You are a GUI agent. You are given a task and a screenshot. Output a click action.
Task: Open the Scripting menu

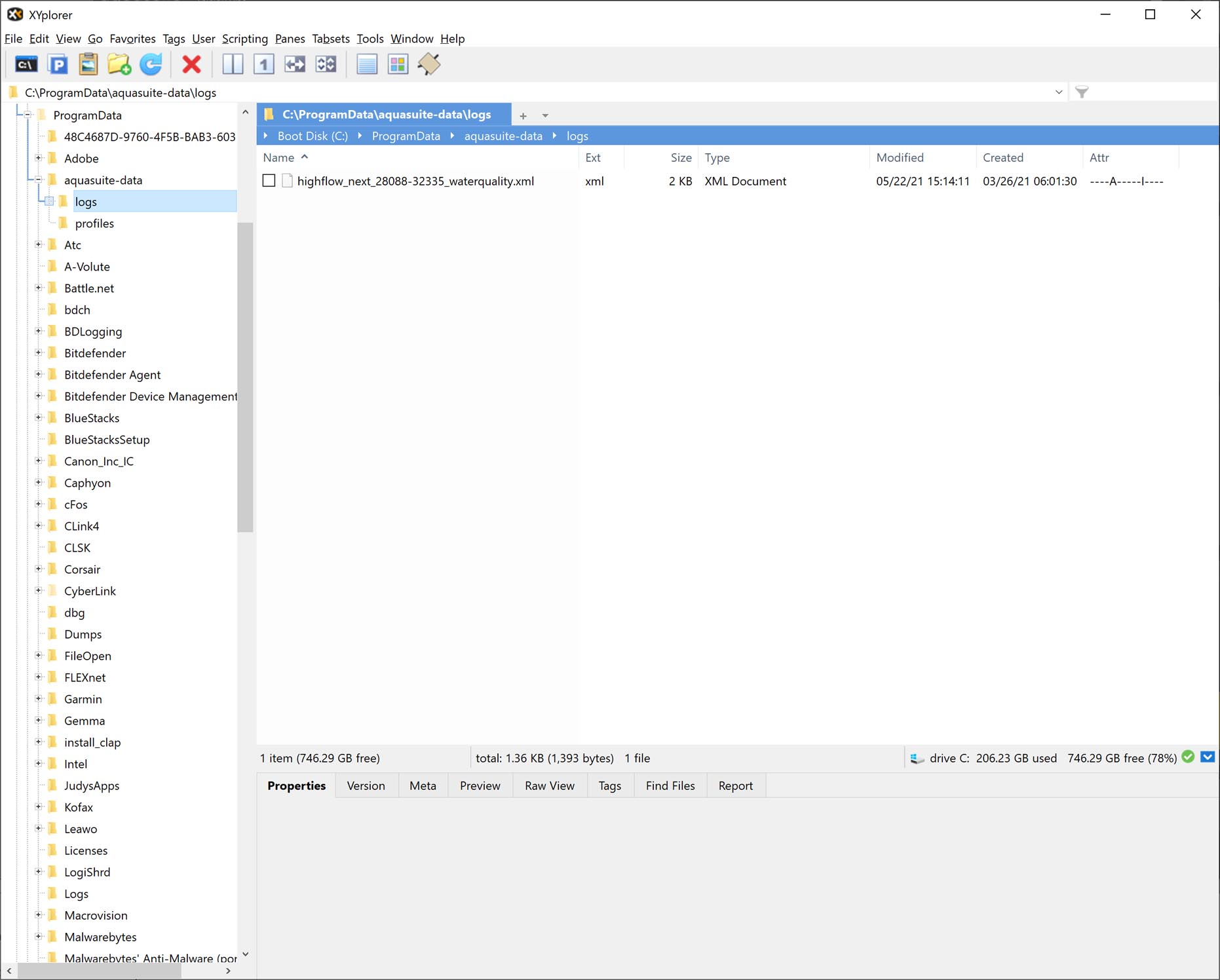pos(245,39)
